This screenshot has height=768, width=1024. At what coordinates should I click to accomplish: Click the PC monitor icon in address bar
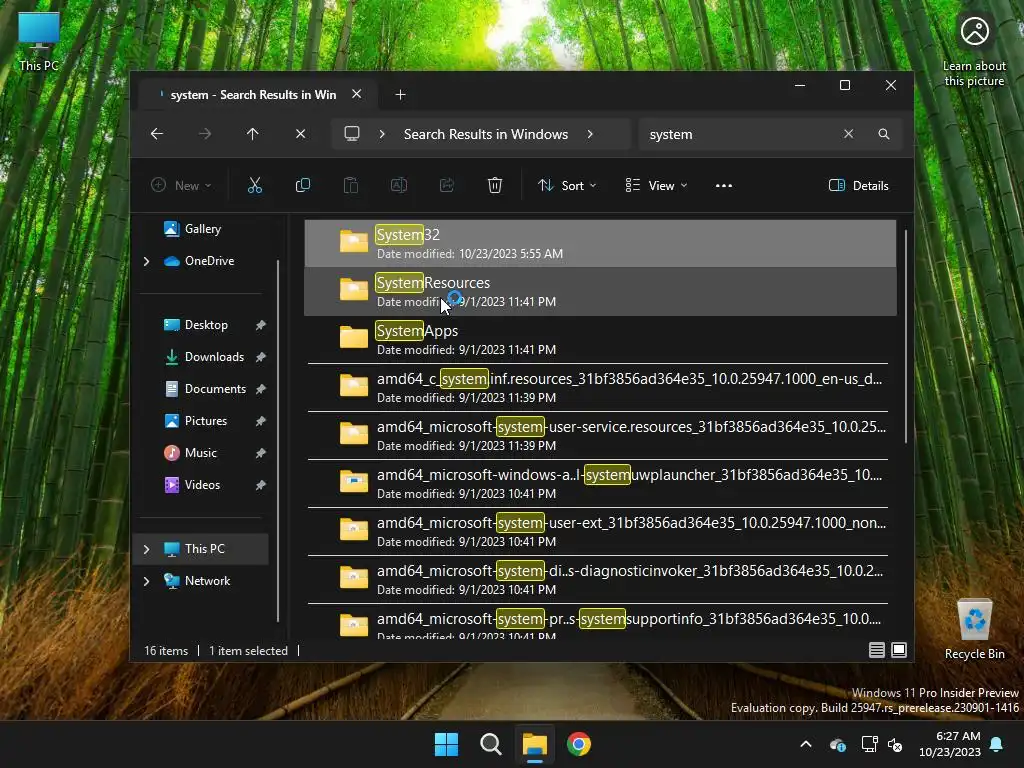[x=352, y=134]
